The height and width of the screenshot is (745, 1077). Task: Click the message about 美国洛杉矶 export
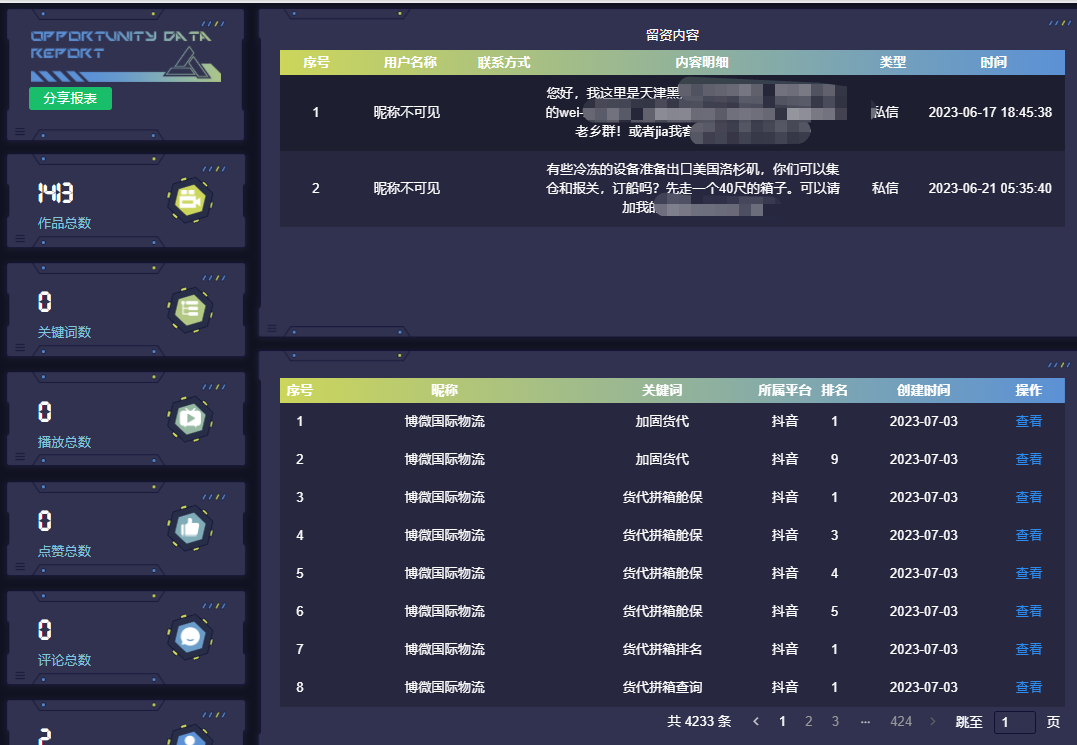point(692,188)
